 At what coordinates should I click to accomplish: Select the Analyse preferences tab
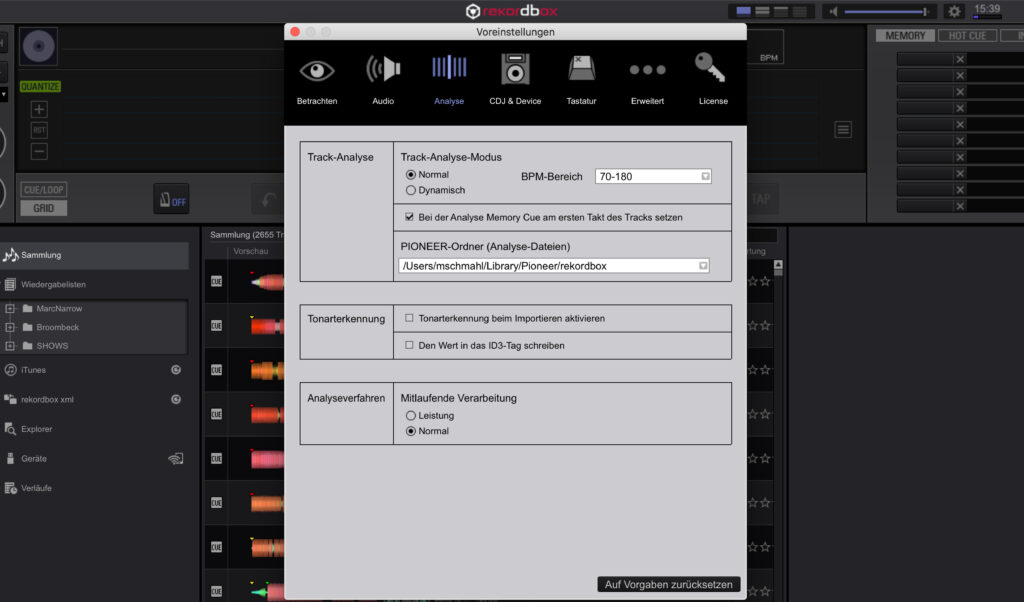click(x=449, y=80)
